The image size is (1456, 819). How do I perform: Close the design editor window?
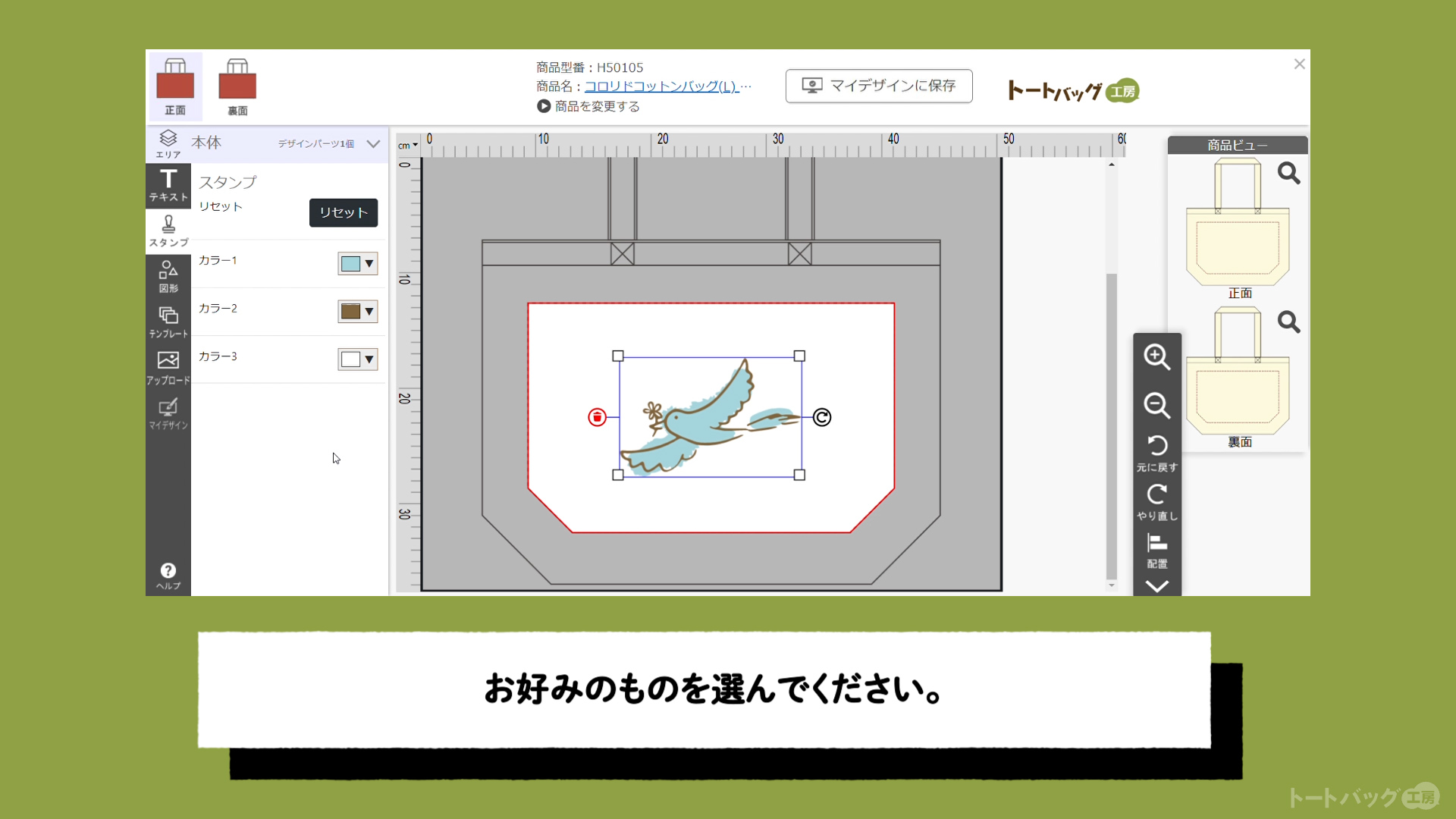click(x=1299, y=64)
